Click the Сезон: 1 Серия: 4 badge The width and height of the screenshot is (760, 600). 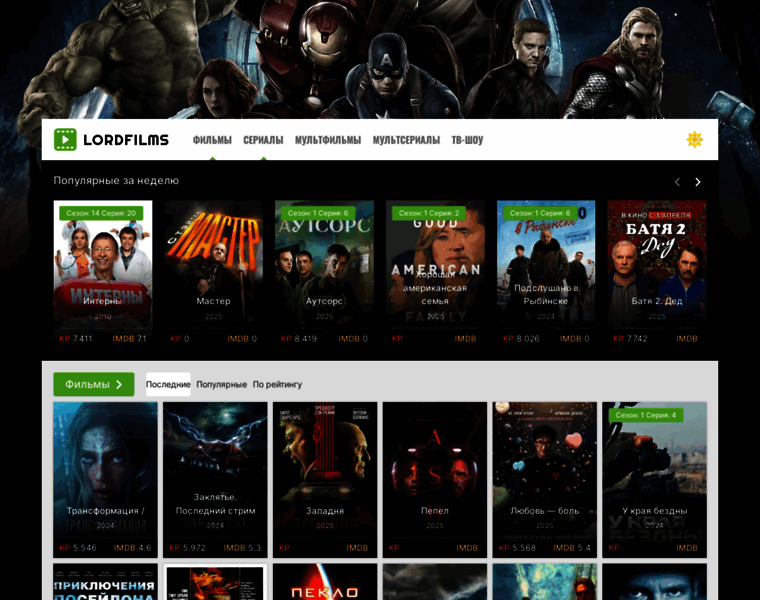pos(646,415)
